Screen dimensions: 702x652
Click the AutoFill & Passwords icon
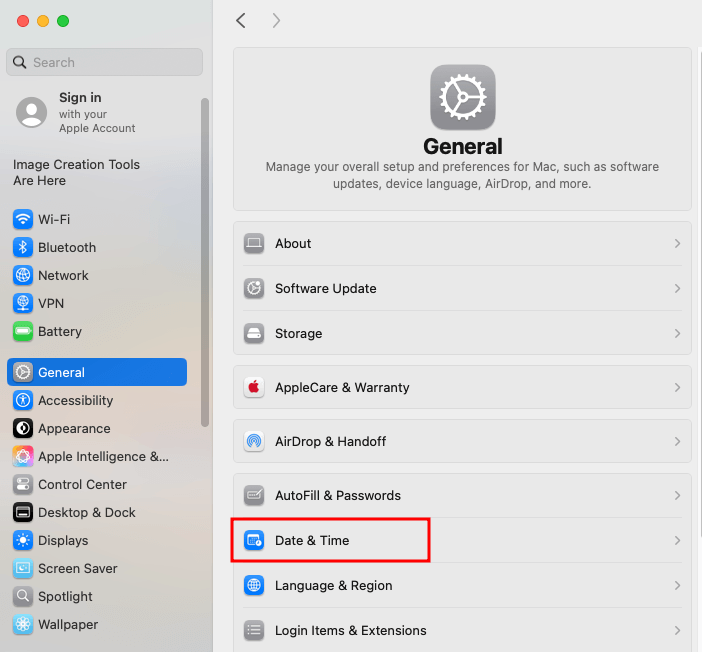pyautogui.click(x=254, y=495)
